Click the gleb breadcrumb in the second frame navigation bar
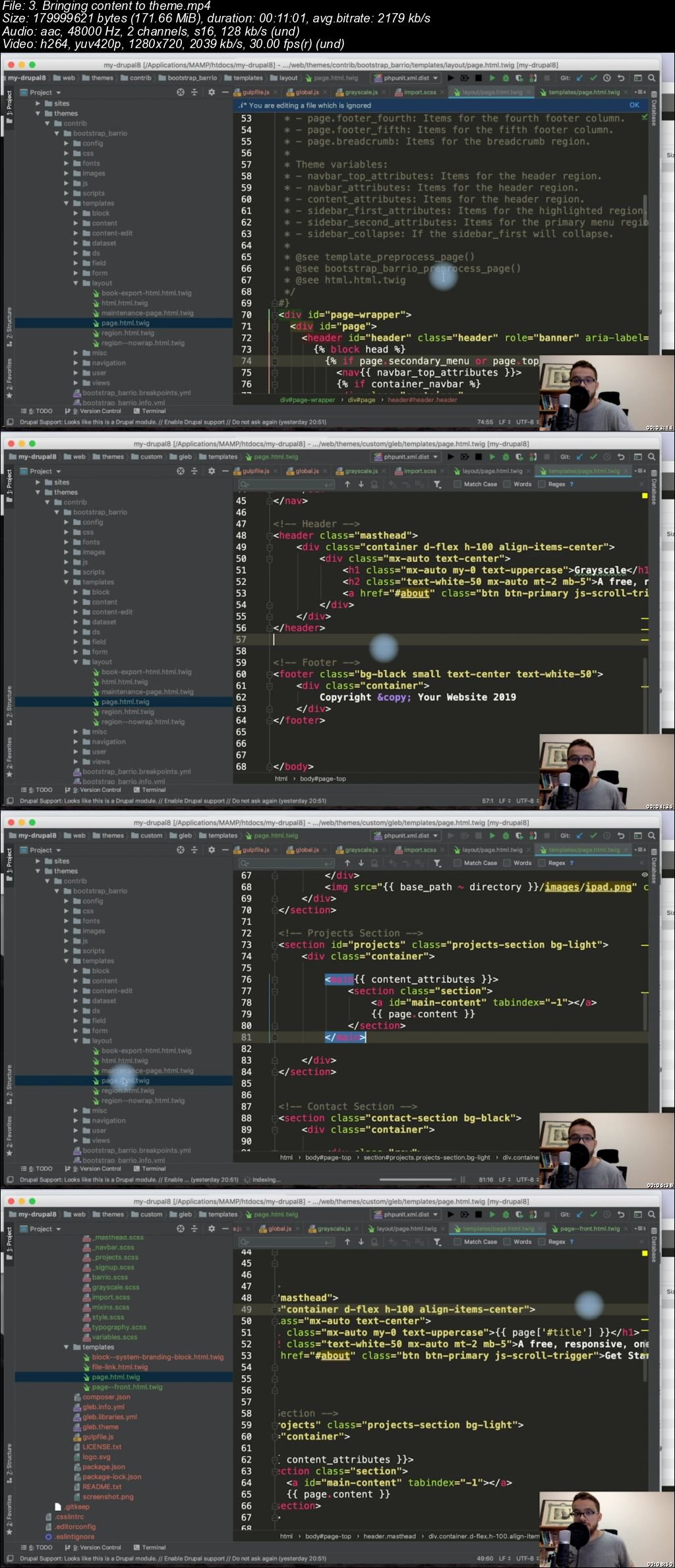This screenshot has width=675, height=1568. [181, 457]
